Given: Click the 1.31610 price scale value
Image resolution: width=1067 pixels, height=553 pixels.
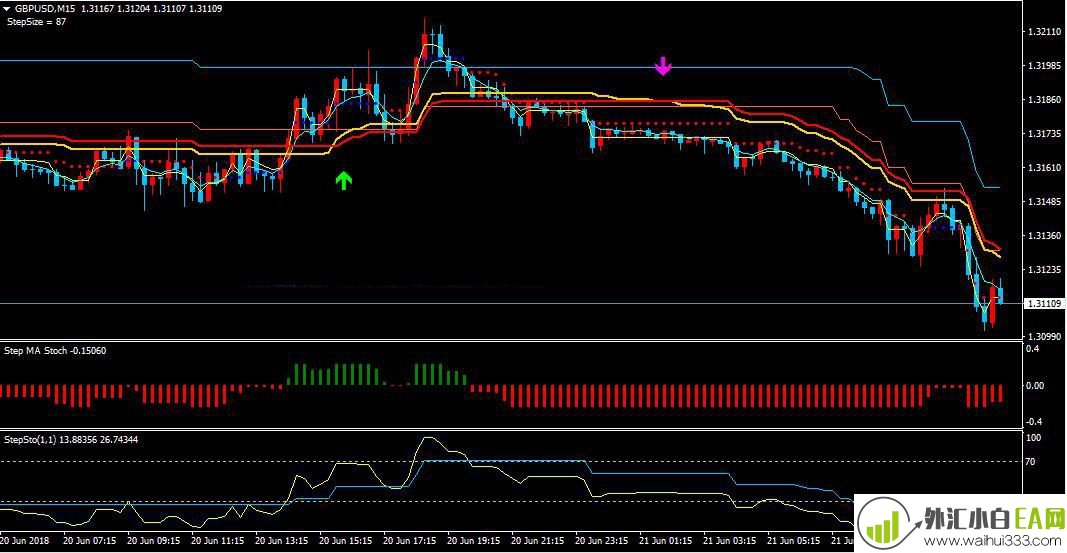Looking at the screenshot, I should click(x=1044, y=167).
